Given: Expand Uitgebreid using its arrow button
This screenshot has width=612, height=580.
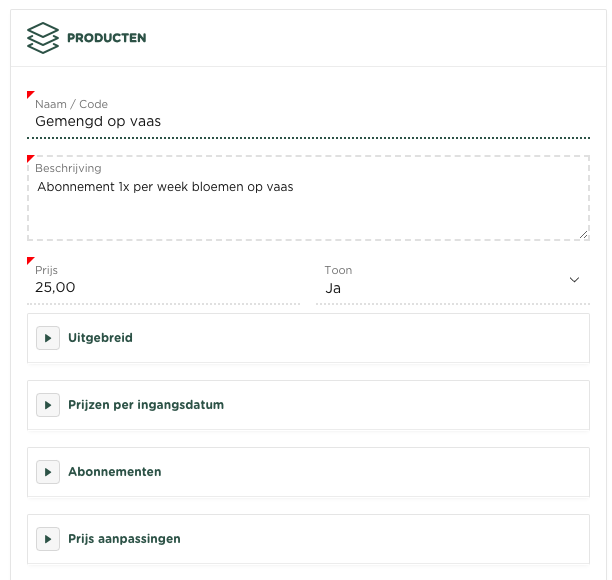Looking at the screenshot, I should tap(47, 338).
